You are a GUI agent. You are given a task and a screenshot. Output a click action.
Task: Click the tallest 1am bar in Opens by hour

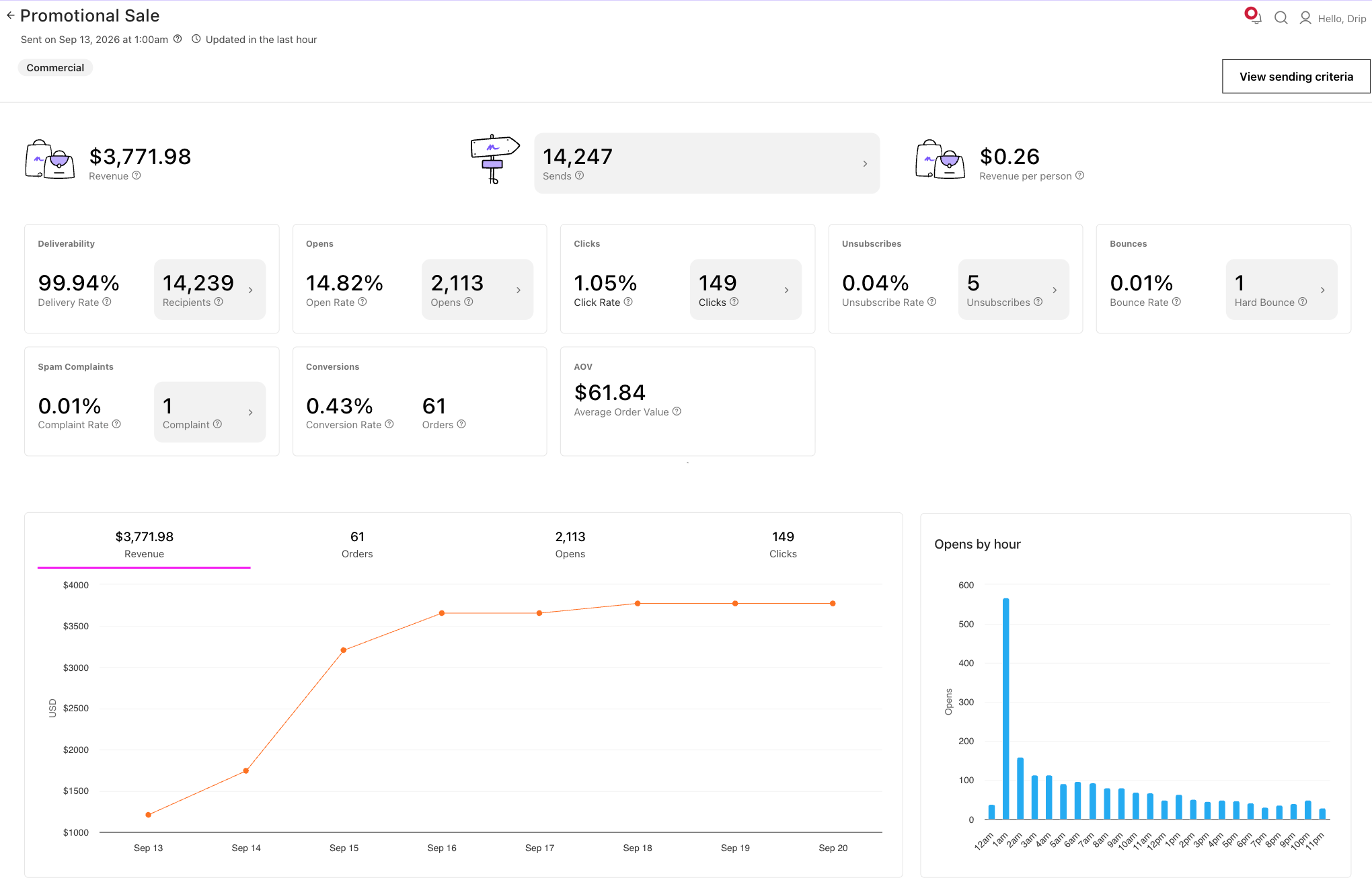(1006, 709)
